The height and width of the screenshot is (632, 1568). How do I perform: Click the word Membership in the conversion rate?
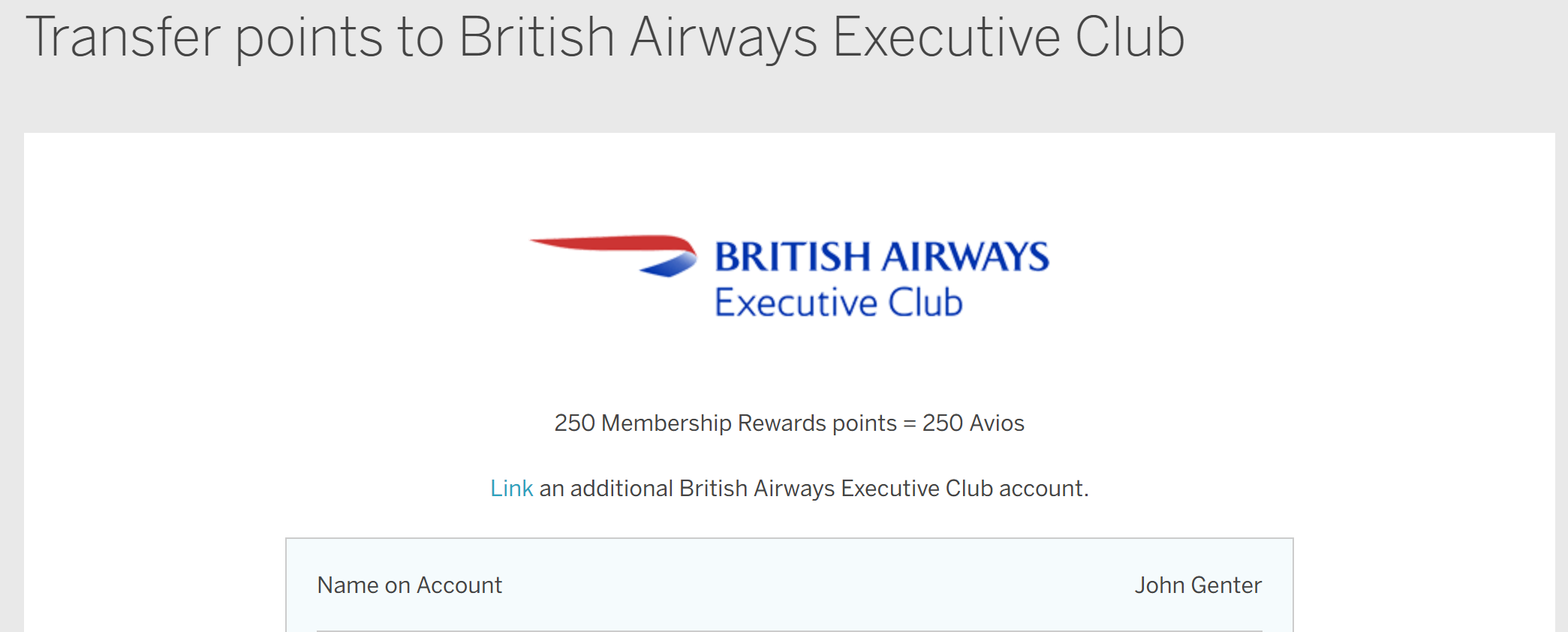pos(667,423)
